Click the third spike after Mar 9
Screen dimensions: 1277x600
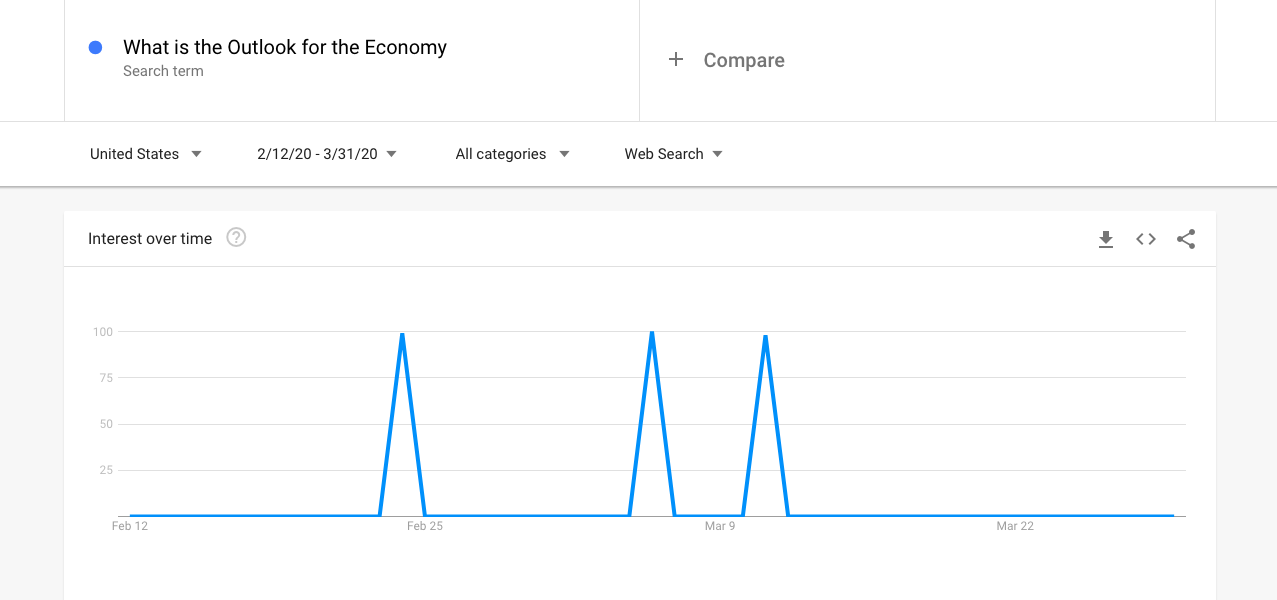tap(765, 335)
